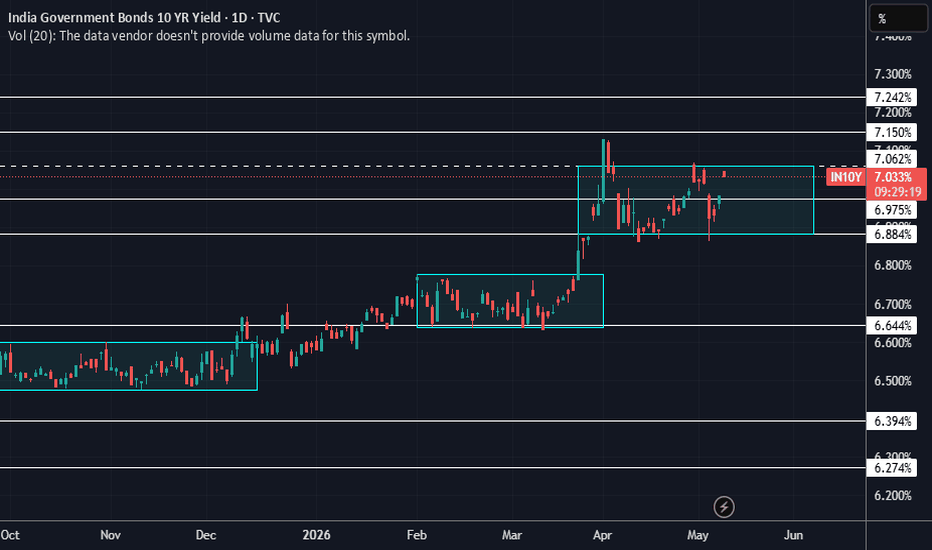932x550 pixels.
Task: Click the 6.884% price label
Action: pyautogui.click(x=892, y=234)
